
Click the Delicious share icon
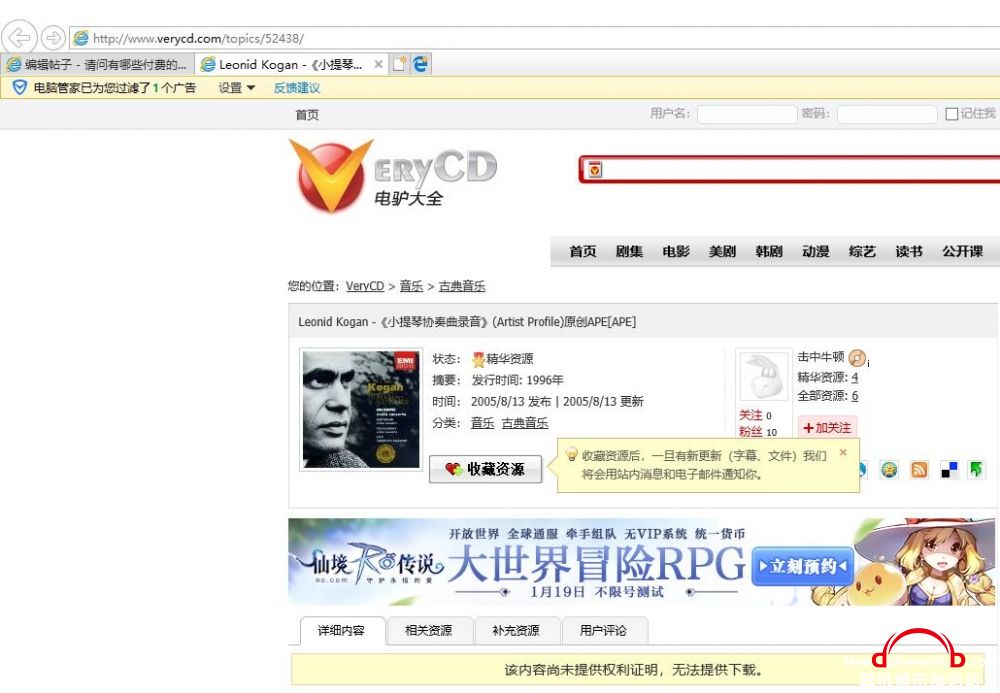click(949, 470)
